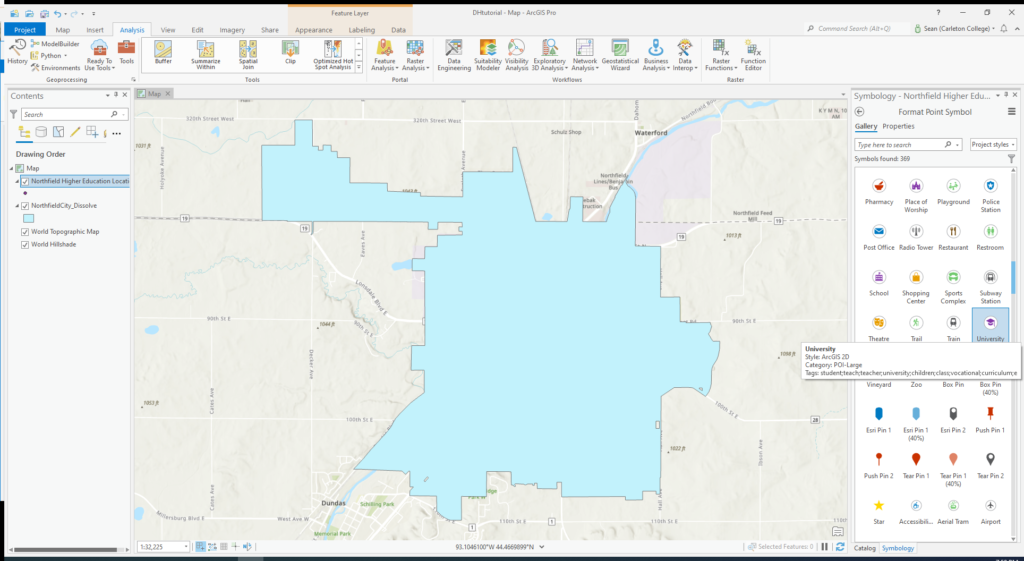The width and height of the screenshot is (1024, 561).
Task: Go back from Format Point Symbol
Action: 859,112
